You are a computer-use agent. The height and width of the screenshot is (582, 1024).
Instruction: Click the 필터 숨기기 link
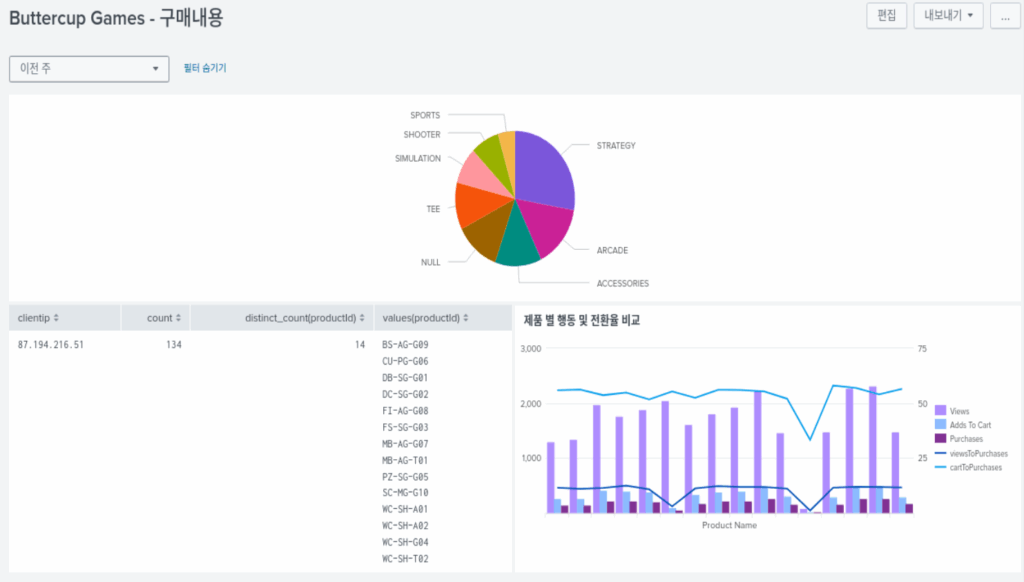click(x=205, y=68)
